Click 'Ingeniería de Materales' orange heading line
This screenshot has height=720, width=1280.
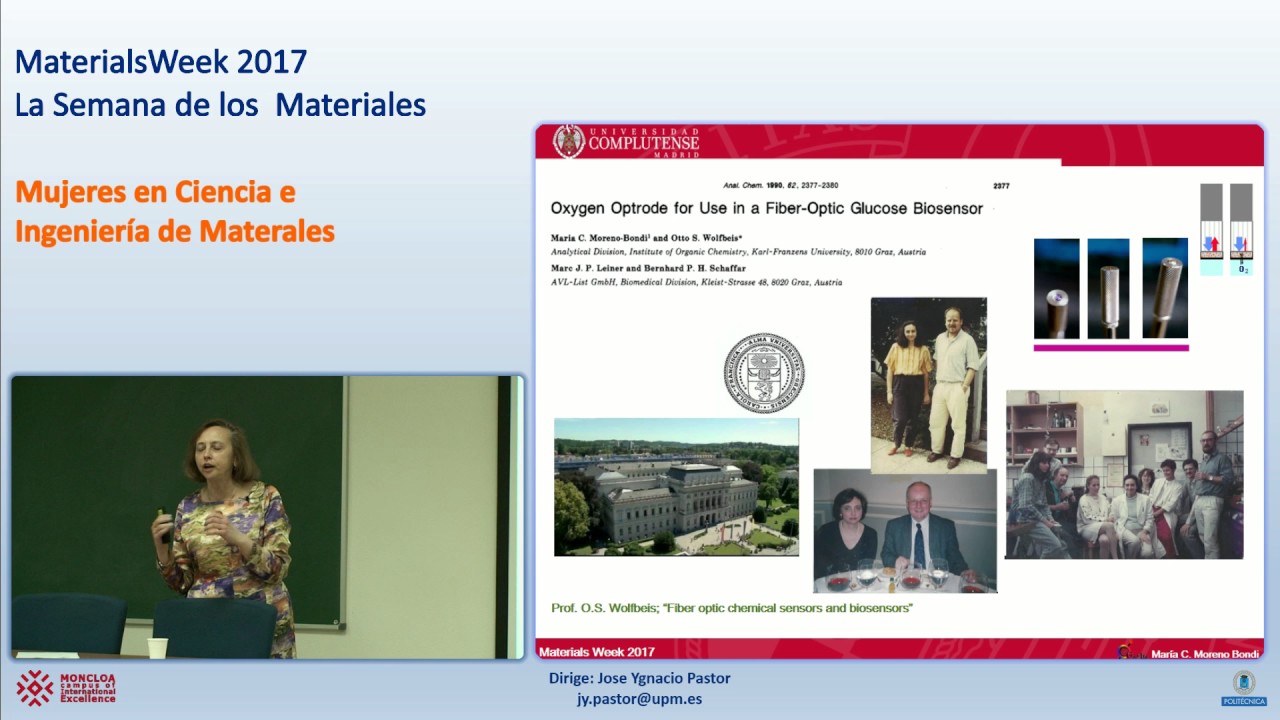pos(174,231)
